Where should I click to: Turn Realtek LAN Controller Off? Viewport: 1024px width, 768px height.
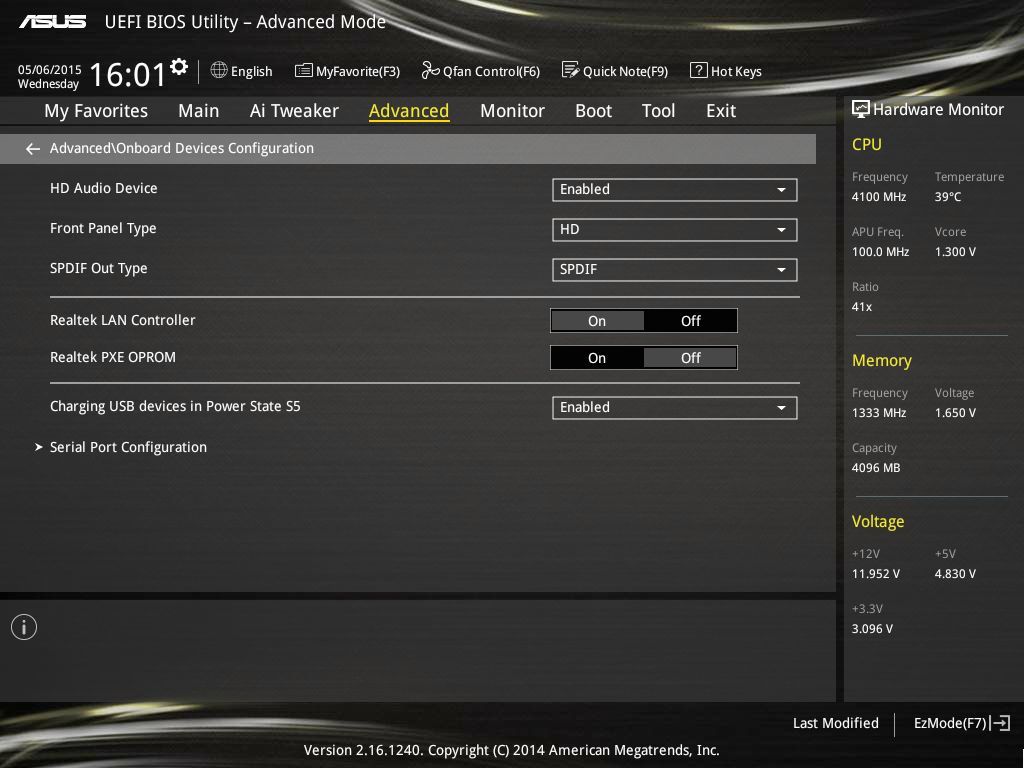click(690, 321)
